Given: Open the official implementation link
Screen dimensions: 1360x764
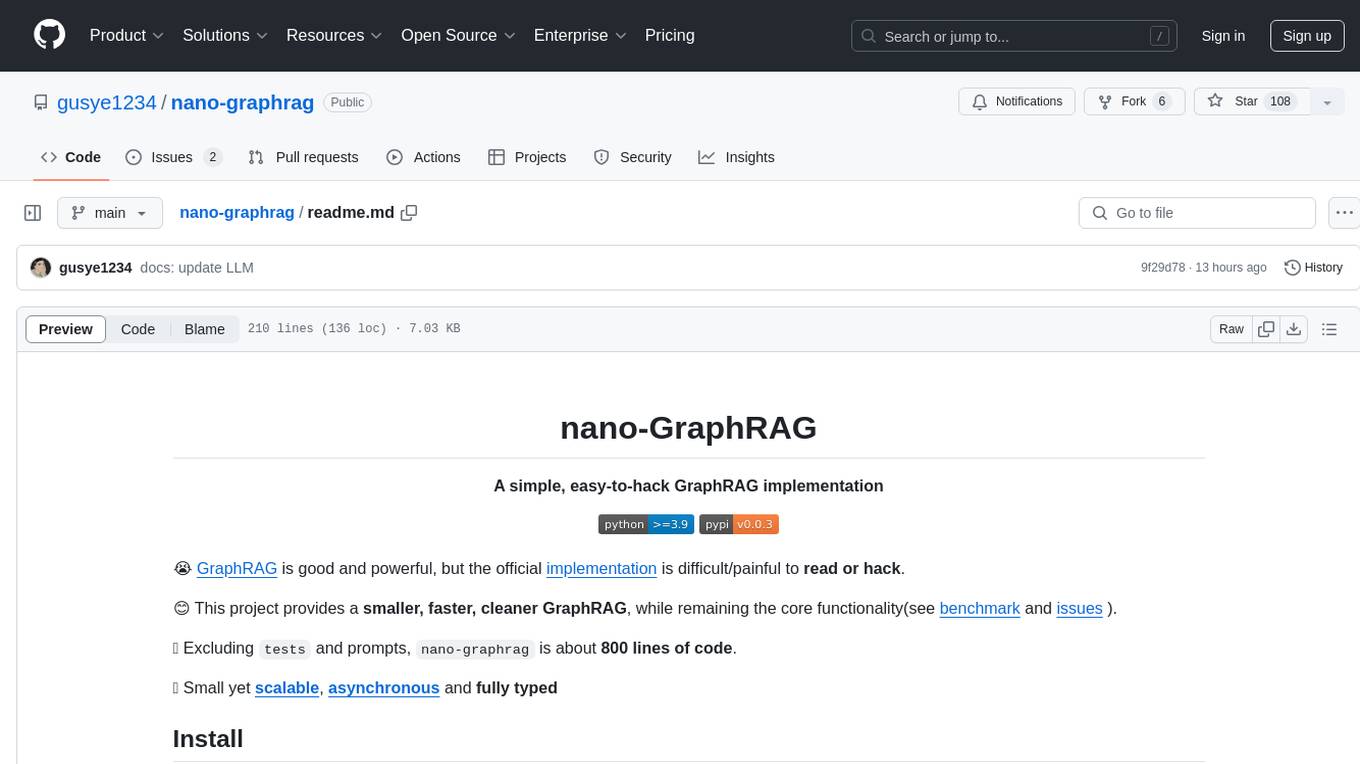Looking at the screenshot, I should (x=601, y=568).
